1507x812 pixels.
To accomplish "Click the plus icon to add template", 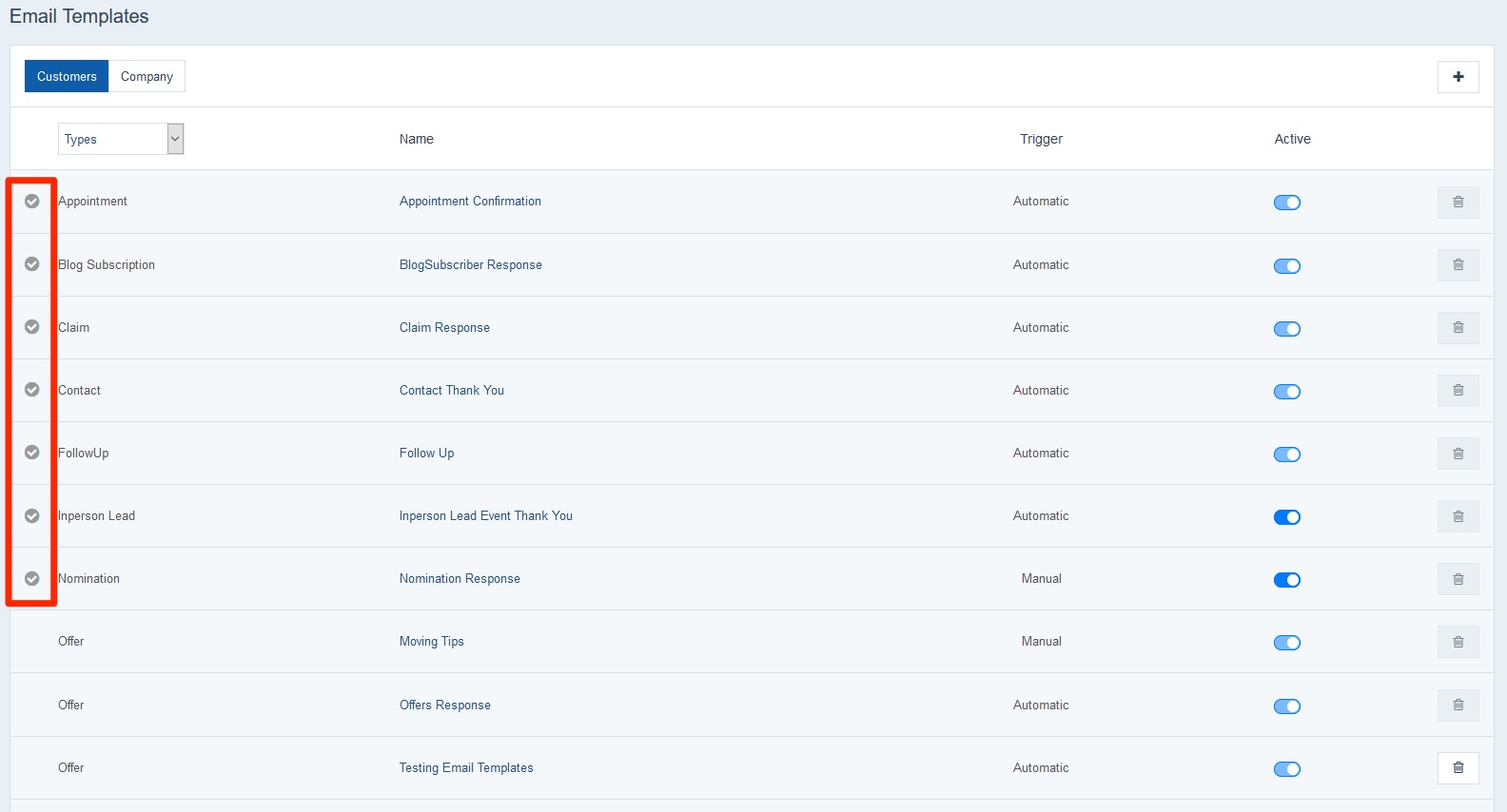I will tap(1458, 77).
